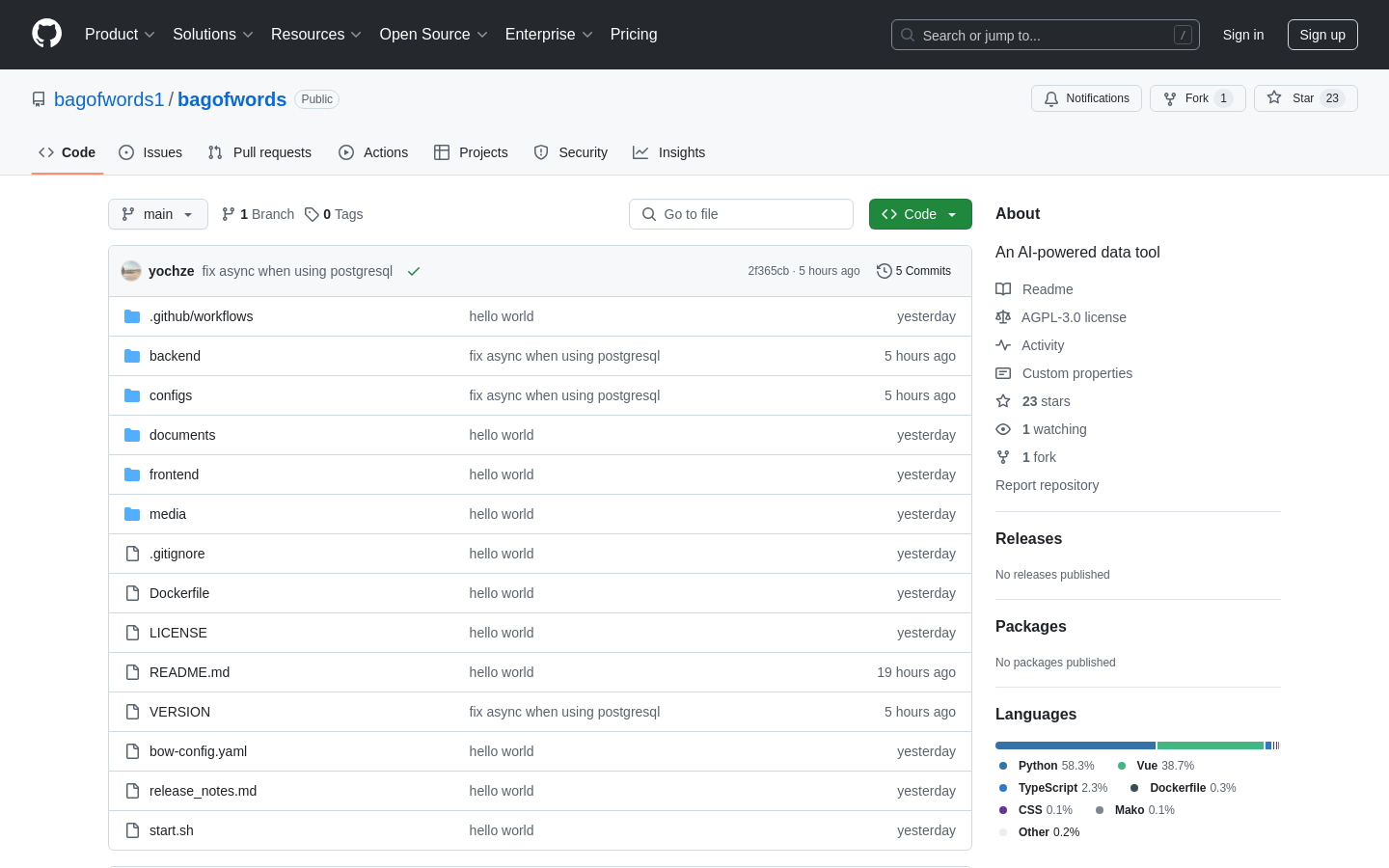Screen dimensions: 1389x868
Task: Click the TypeScript language color dot
Action: (x=1003, y=788)
